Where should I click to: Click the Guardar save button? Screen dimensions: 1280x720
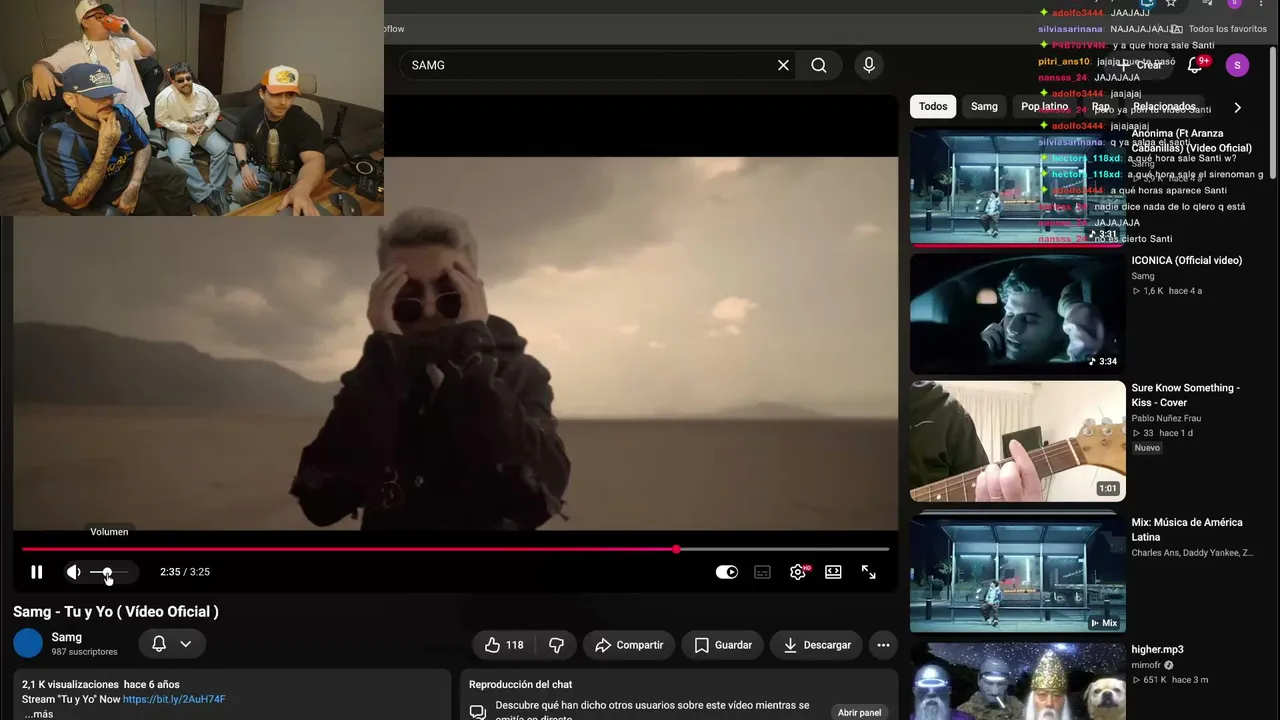(723, 645)
